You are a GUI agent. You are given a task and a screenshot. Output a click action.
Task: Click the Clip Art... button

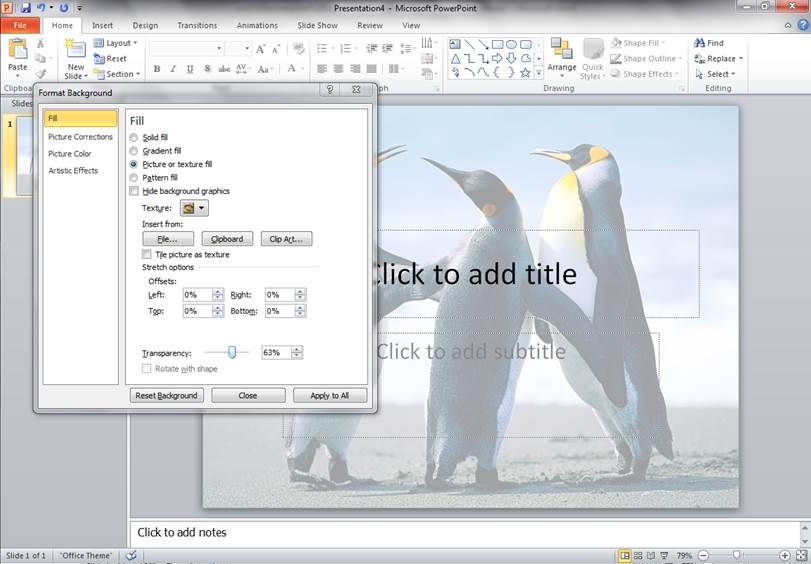point(287,239)
